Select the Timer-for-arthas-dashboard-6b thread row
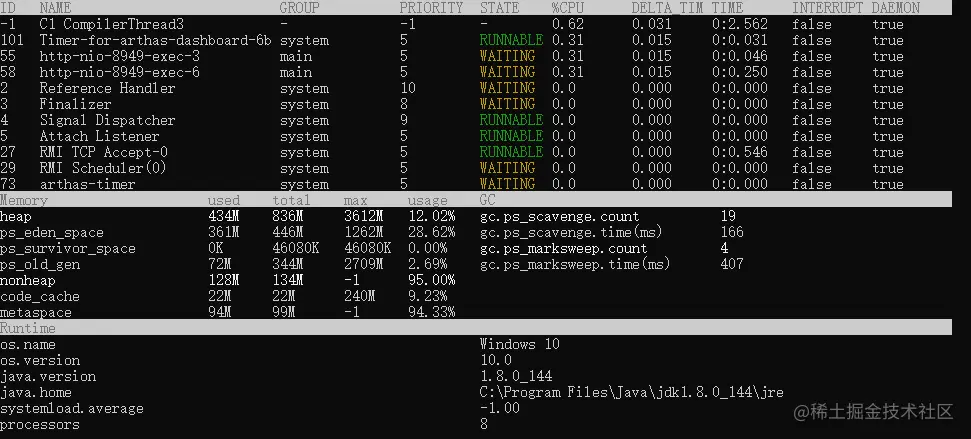This screenshot has height=439, width=971. coord(476,40)
